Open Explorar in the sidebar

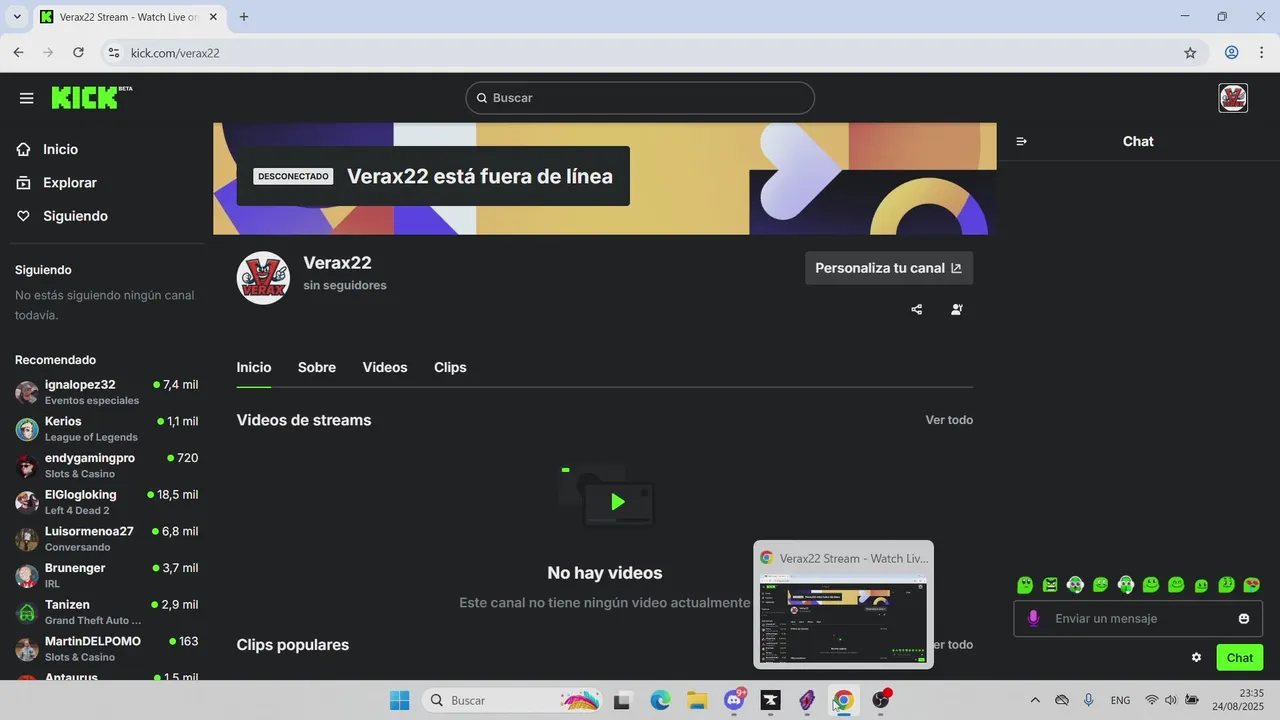click(70, 183)
